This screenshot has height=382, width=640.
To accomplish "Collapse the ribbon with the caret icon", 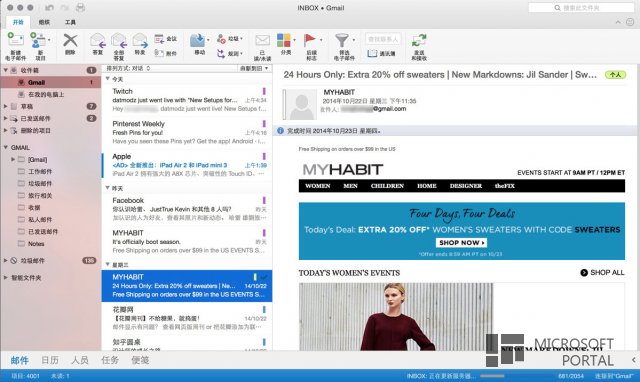I will click(x=618, y=22).
